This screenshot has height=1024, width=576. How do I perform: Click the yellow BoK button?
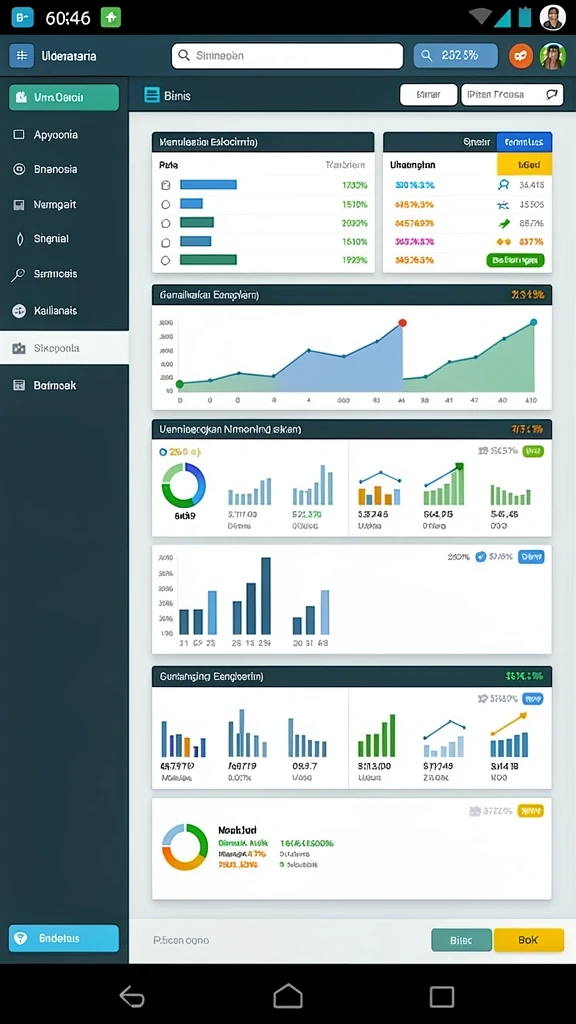point(528,940)
